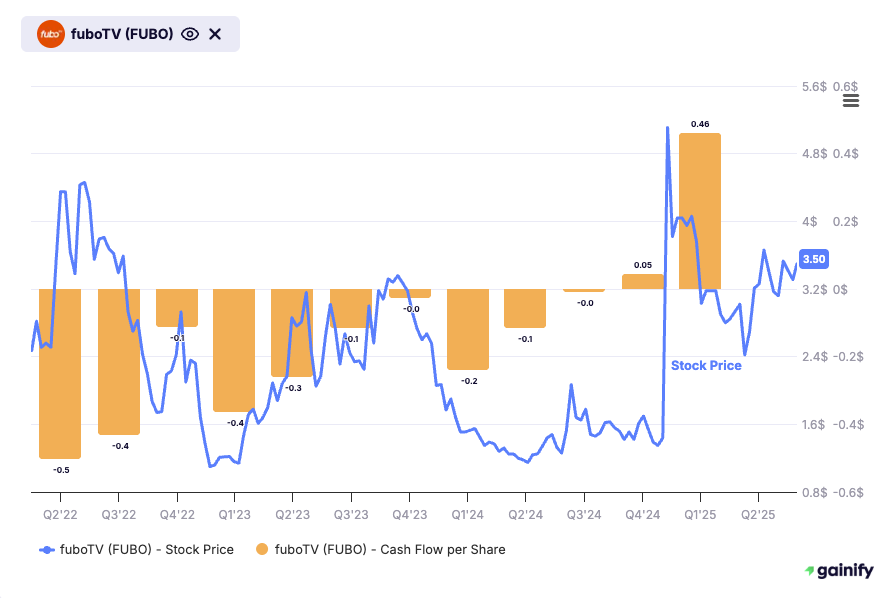Toggle Cash Flow per Share legend item
This screenshot has height=598, width=893.
(x=380, y=550)
